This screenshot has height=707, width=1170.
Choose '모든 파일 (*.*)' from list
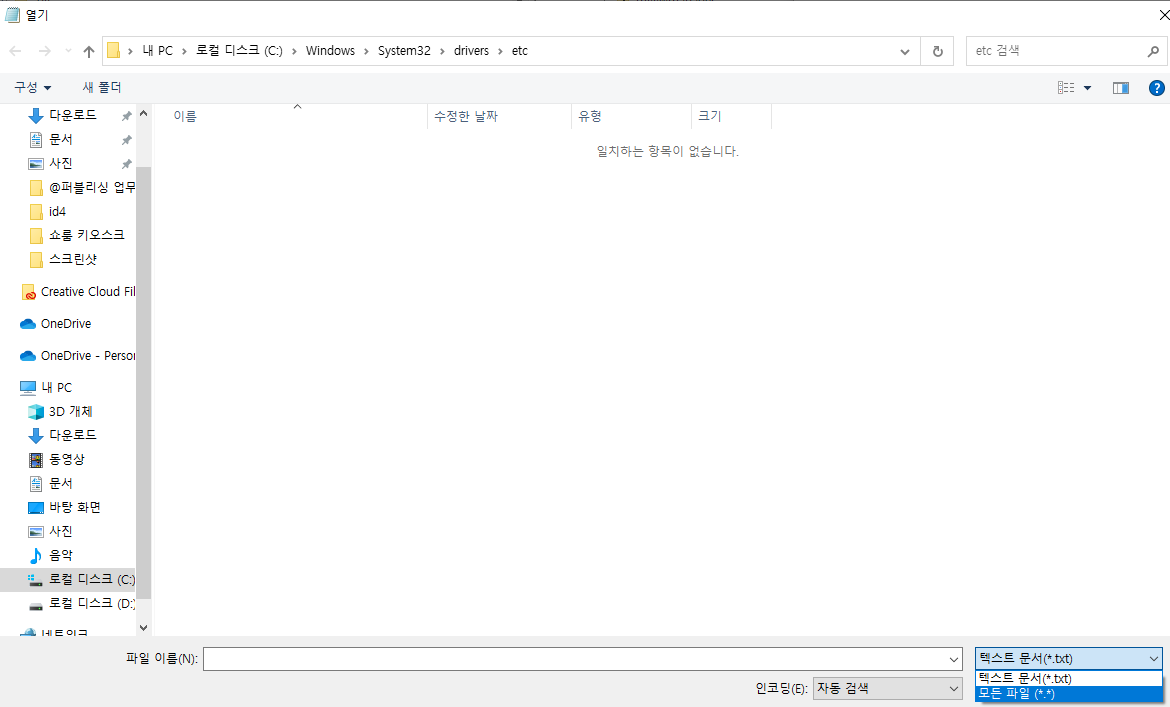pyautogui.click(x=1069, y=694)
